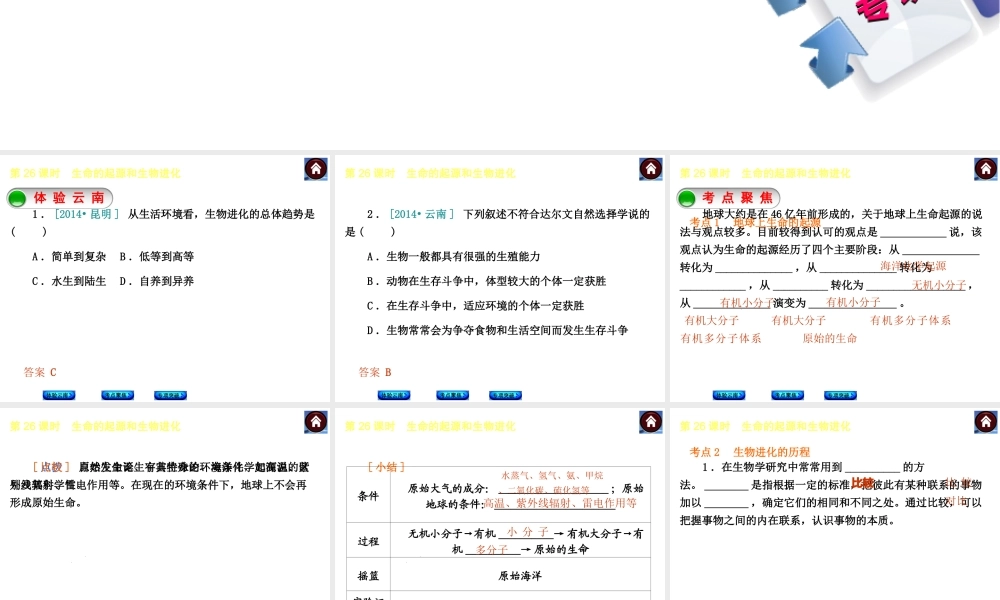Open the question 2 slide thumbnail
Screen dimensions: 1000x600
[x=500, y=278]
